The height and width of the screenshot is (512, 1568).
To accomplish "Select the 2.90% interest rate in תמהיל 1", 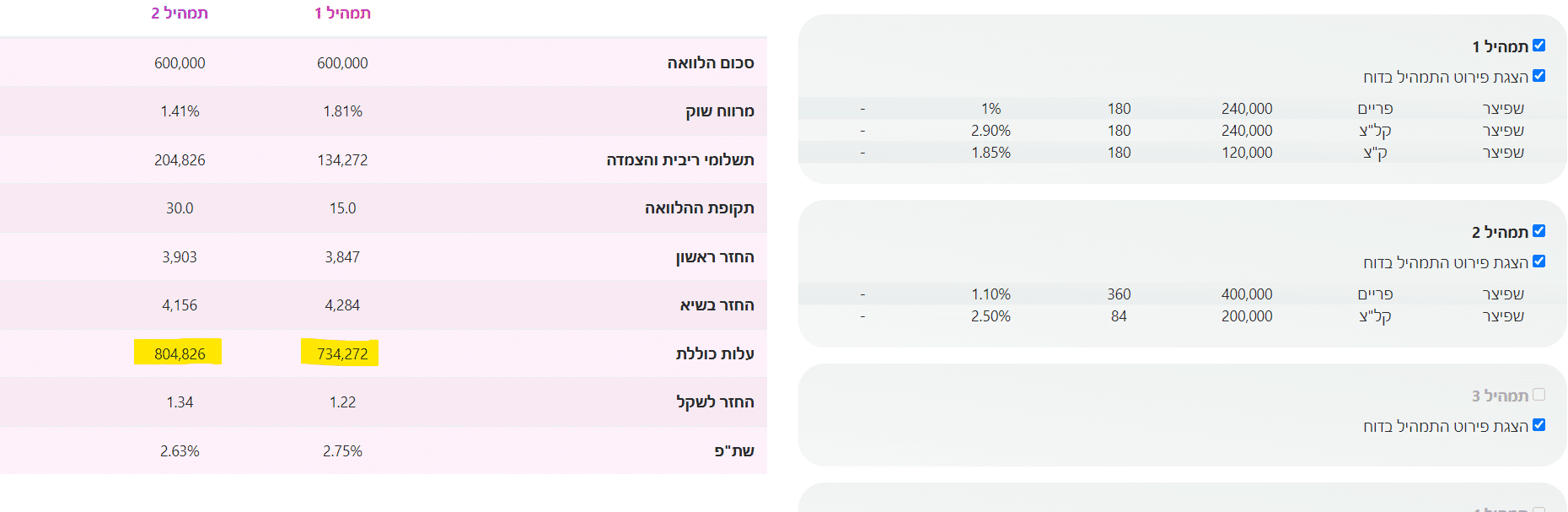I will pos(991,131).
